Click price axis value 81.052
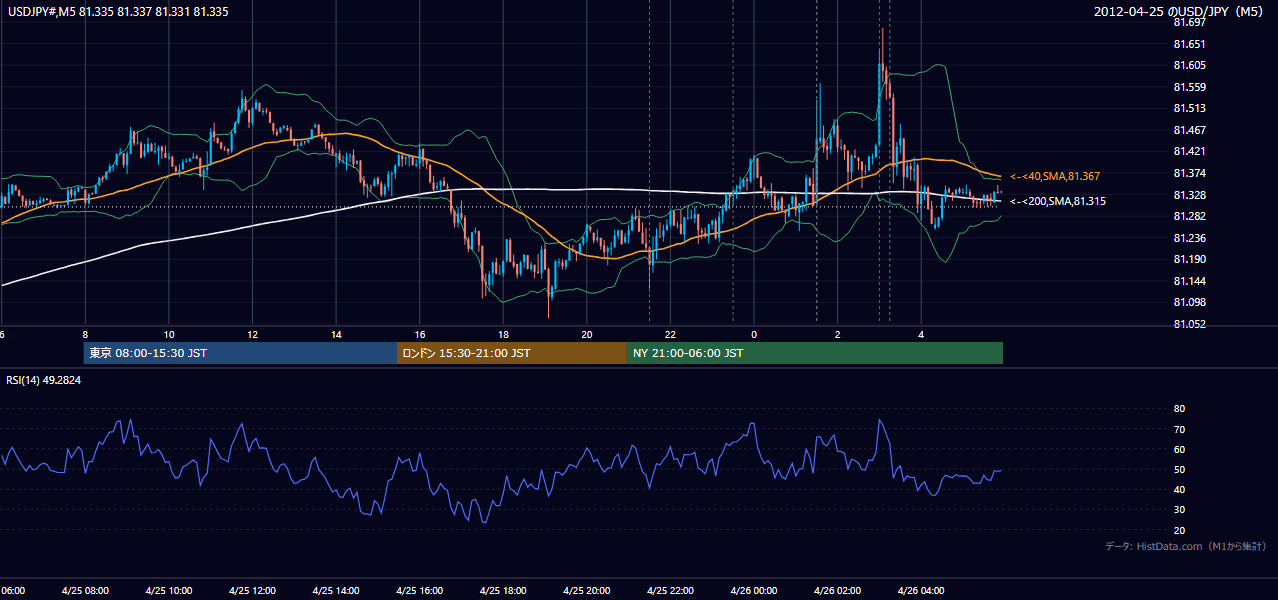1278x600 pixels. [1188, 324]
